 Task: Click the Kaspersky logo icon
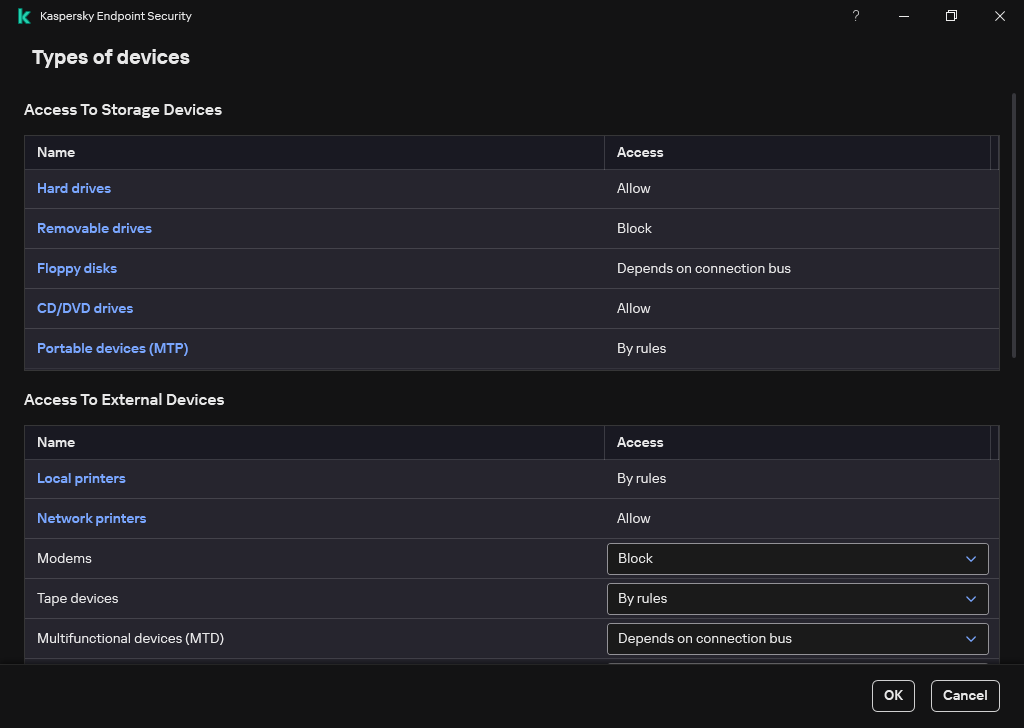22,16
